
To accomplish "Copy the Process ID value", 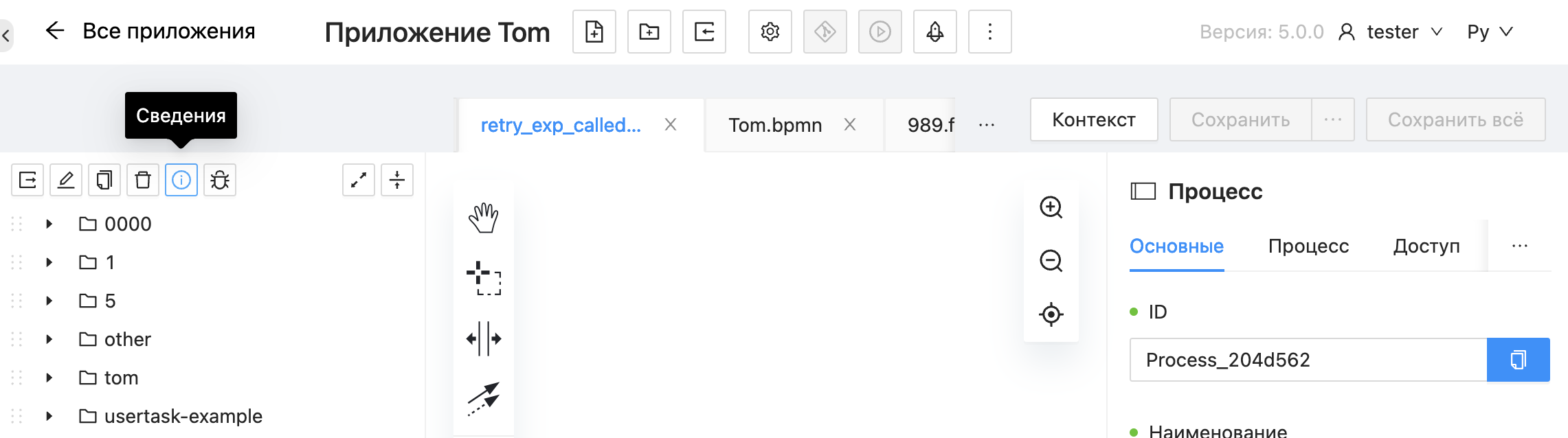I will (1518, 360).
